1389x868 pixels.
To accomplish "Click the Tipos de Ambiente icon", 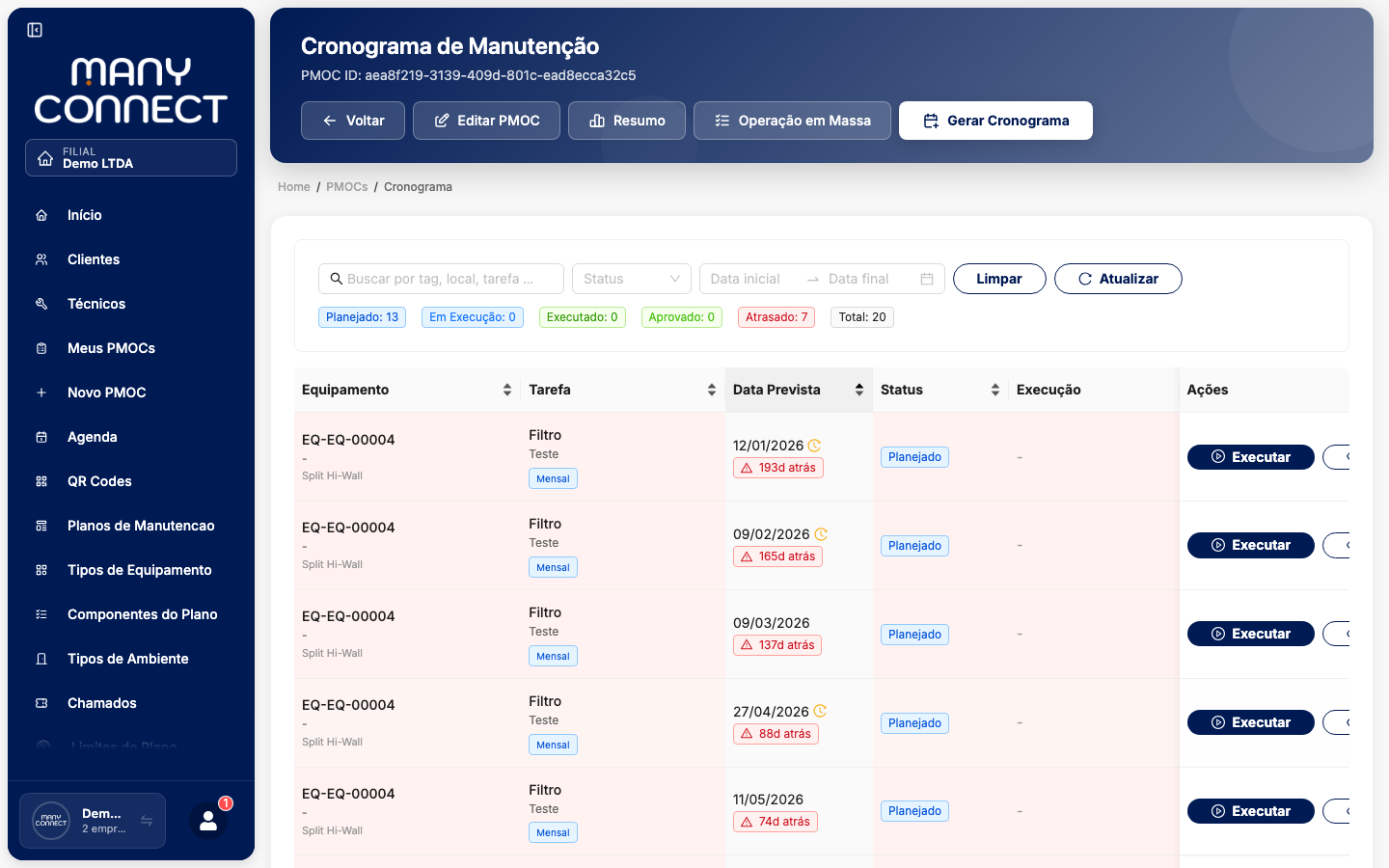I will click(41, 659).
